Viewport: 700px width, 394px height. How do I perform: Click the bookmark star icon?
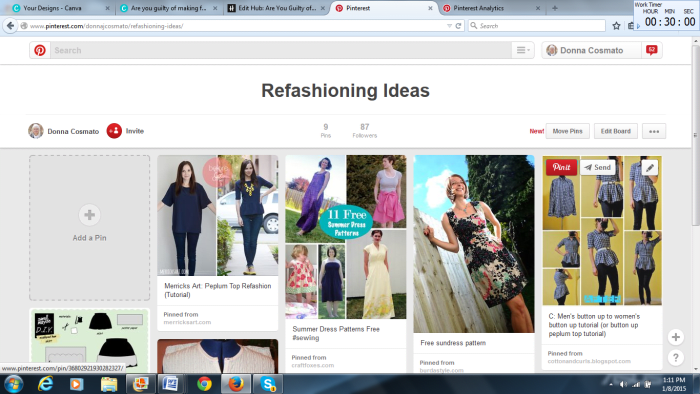click(x=616, y=26)
